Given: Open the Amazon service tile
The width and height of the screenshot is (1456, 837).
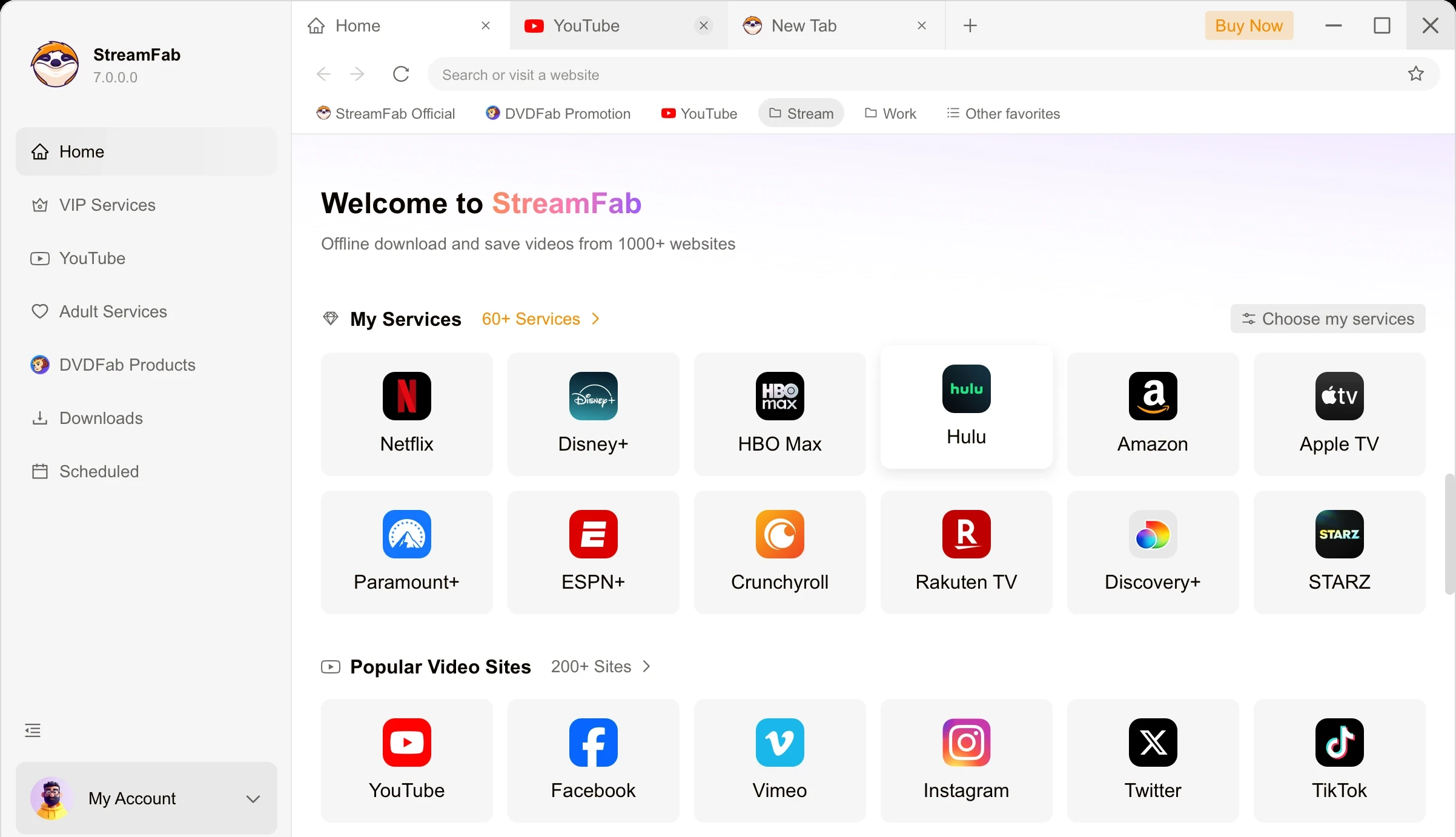Looking at the screenshot, I should pos(1153,414).
